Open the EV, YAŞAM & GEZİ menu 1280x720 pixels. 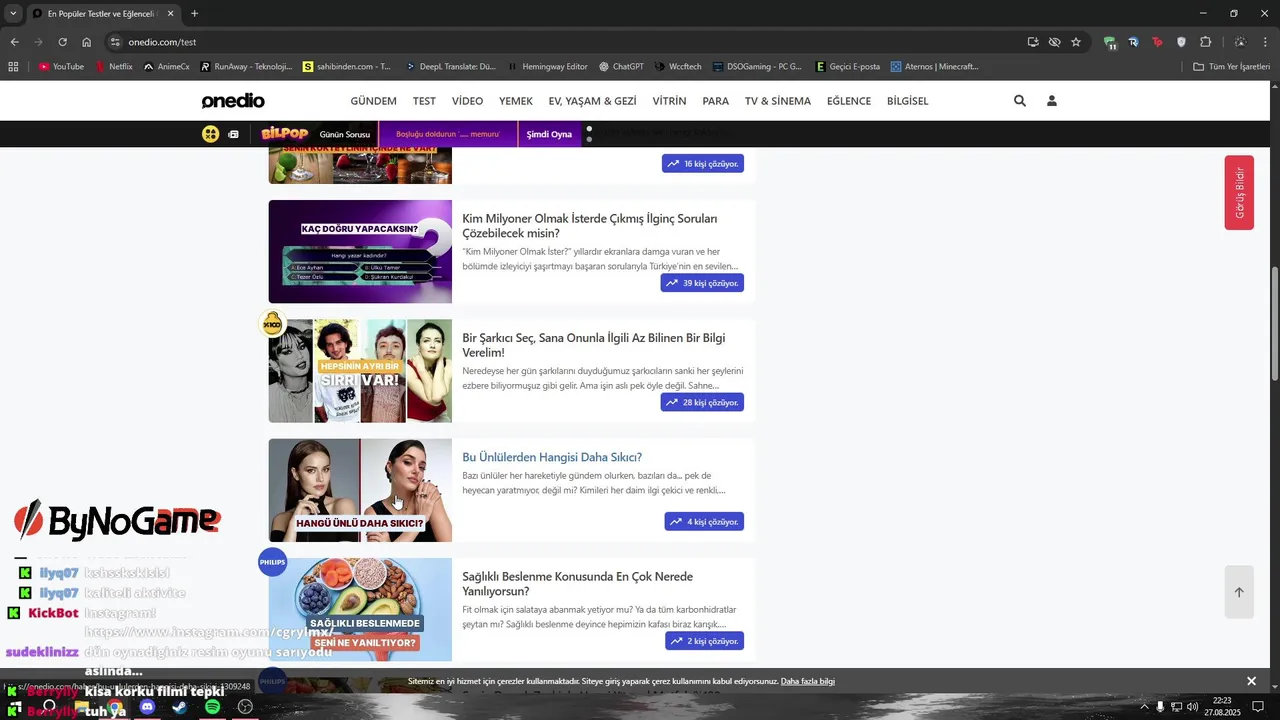pyautogui.click(x=592, y=101)
